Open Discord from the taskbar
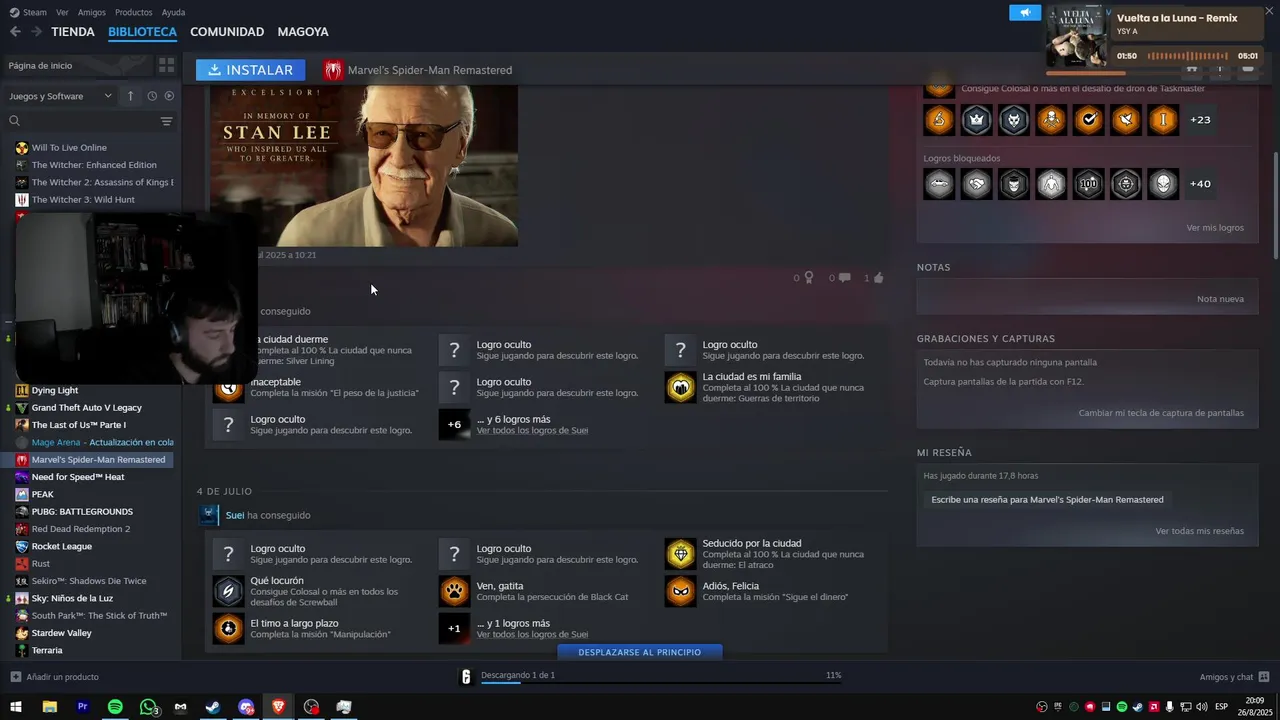This screenshot has height=720, width=1280. pyautogui.click(x=246, y=707)
